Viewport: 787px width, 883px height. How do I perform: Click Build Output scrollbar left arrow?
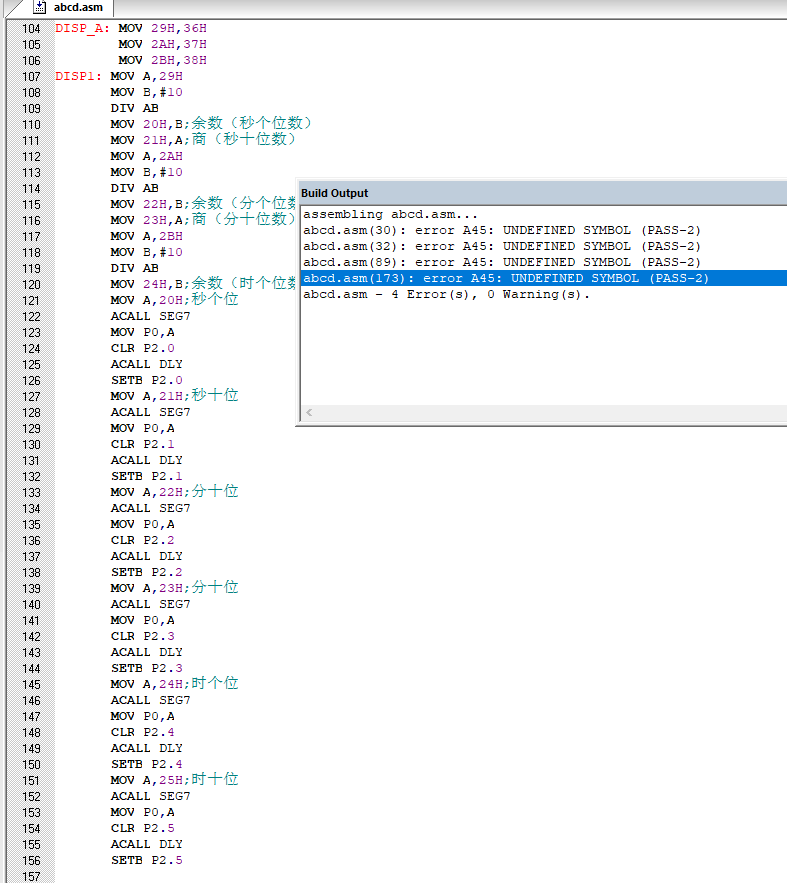click(x=309, y=413)
